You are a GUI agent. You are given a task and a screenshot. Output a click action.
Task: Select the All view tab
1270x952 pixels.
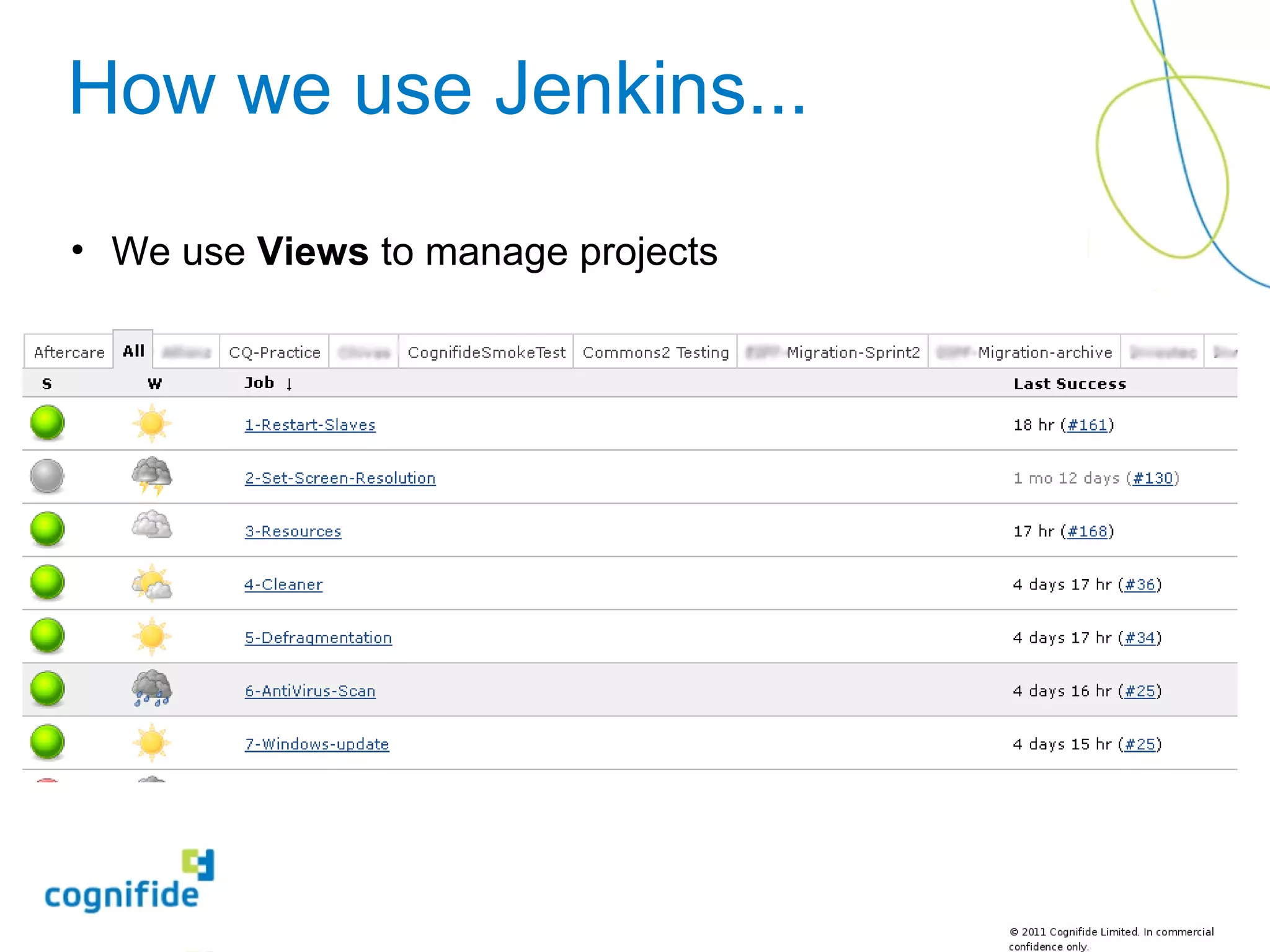click(133, 350)
